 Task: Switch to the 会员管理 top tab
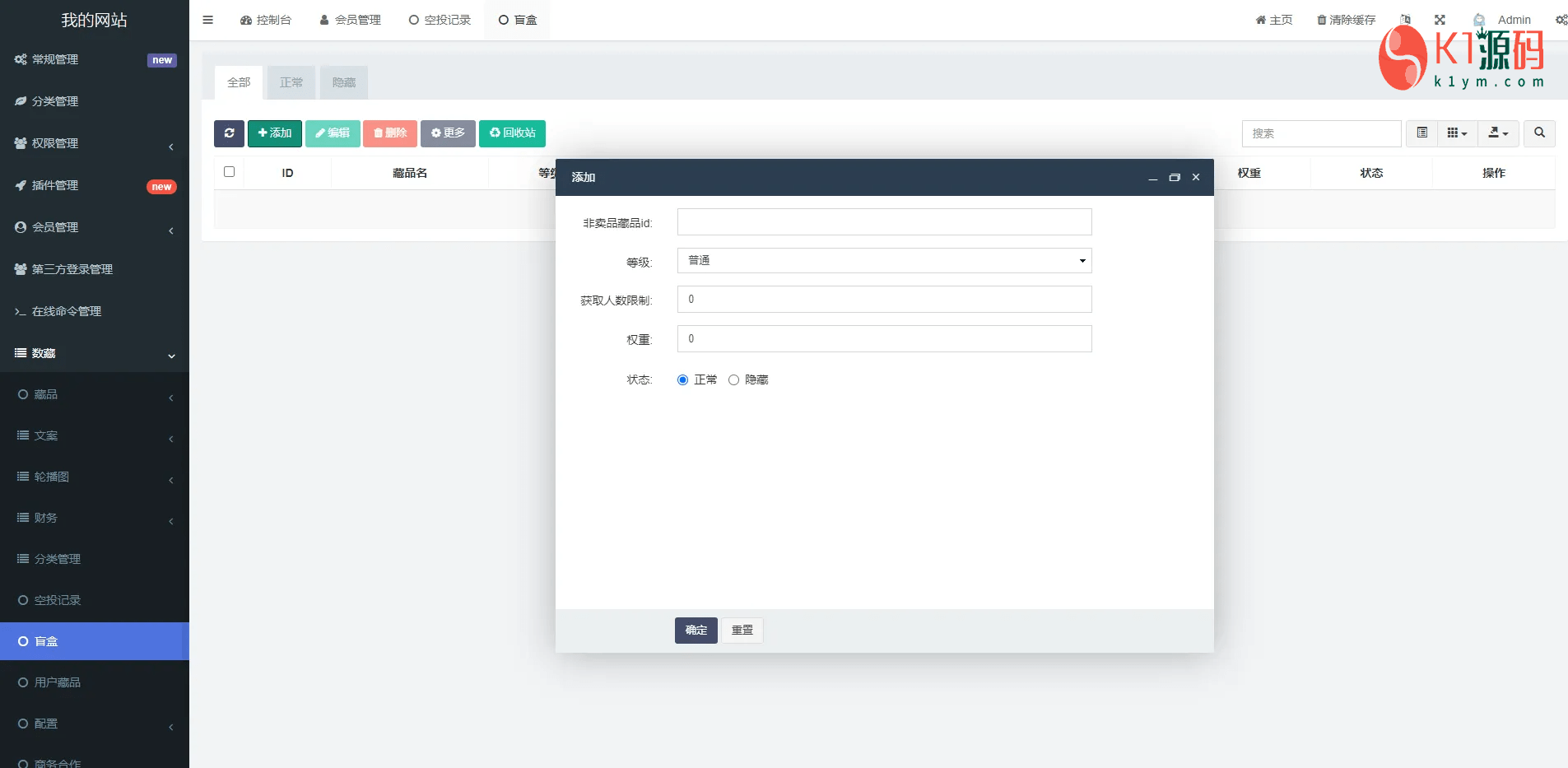(350, 20)
